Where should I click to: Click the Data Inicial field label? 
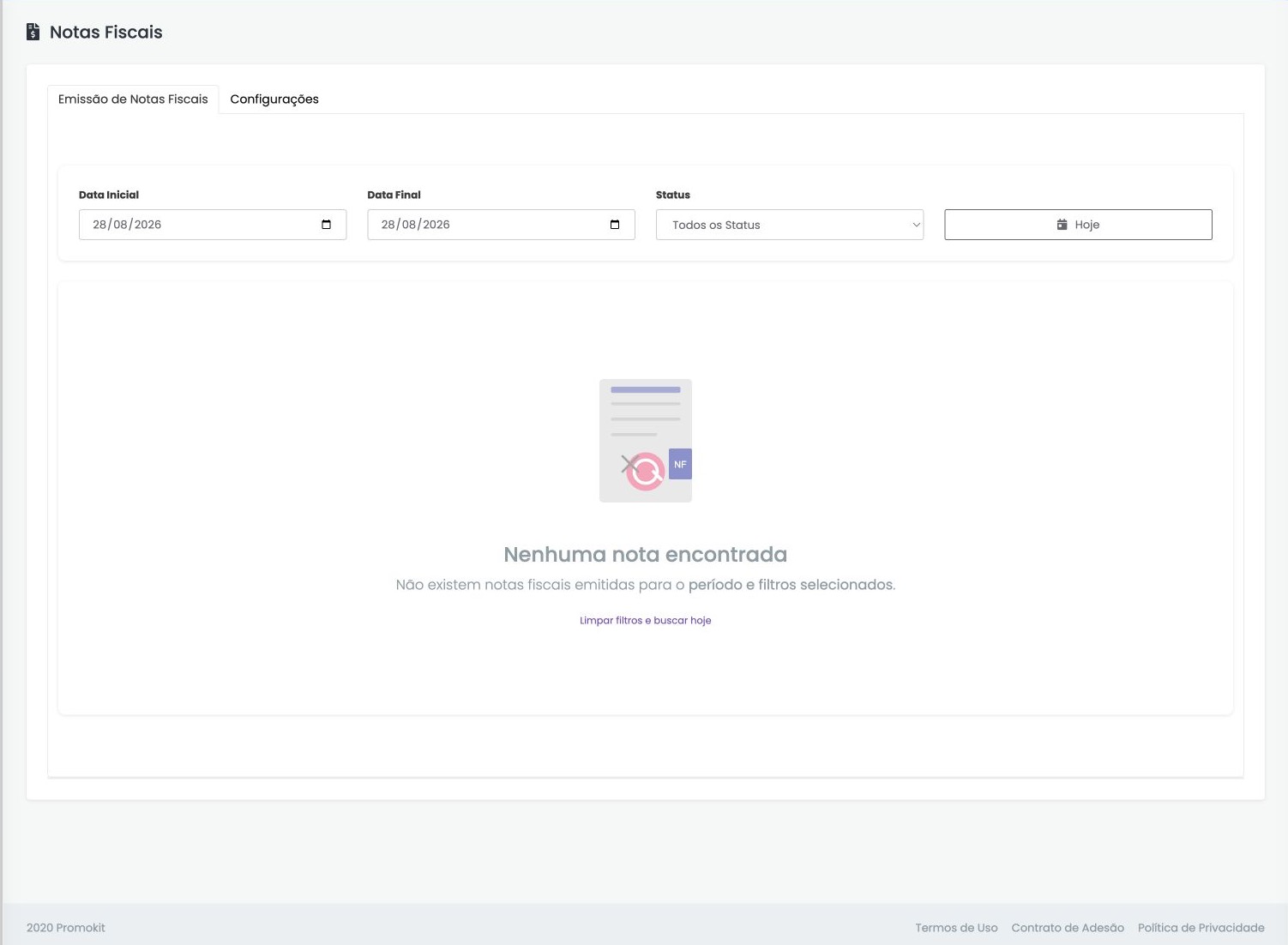click(109, 195)
